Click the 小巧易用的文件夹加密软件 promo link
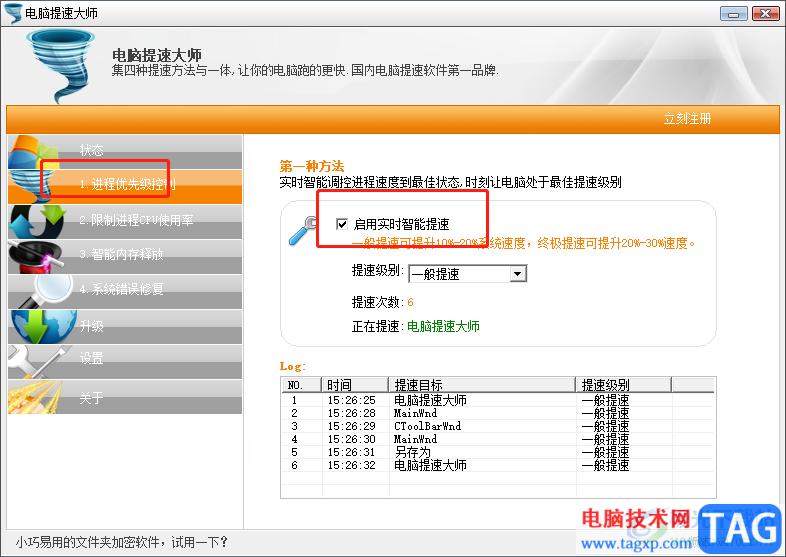The image size is (786, 557). coord(122,542)
